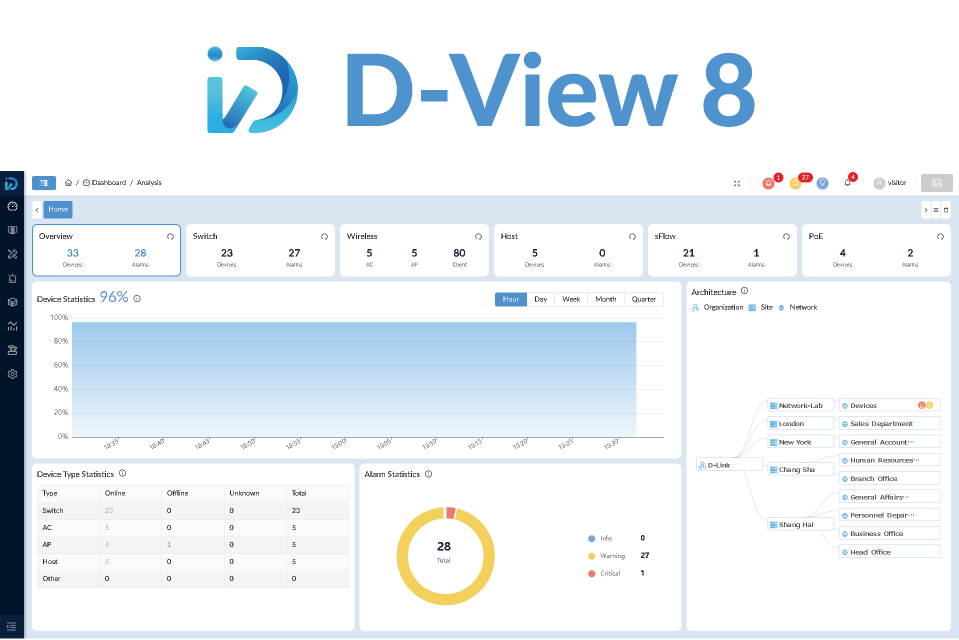
Task: Expand the sidebar using the bottom menu icon
Action: pos(12,626)
